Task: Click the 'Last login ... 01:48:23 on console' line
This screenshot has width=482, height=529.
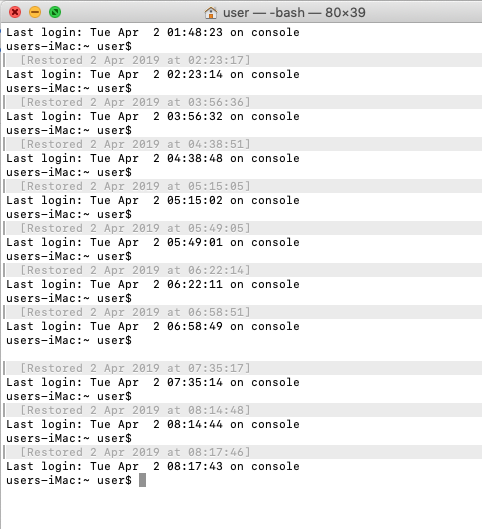Action: (153, 32)
